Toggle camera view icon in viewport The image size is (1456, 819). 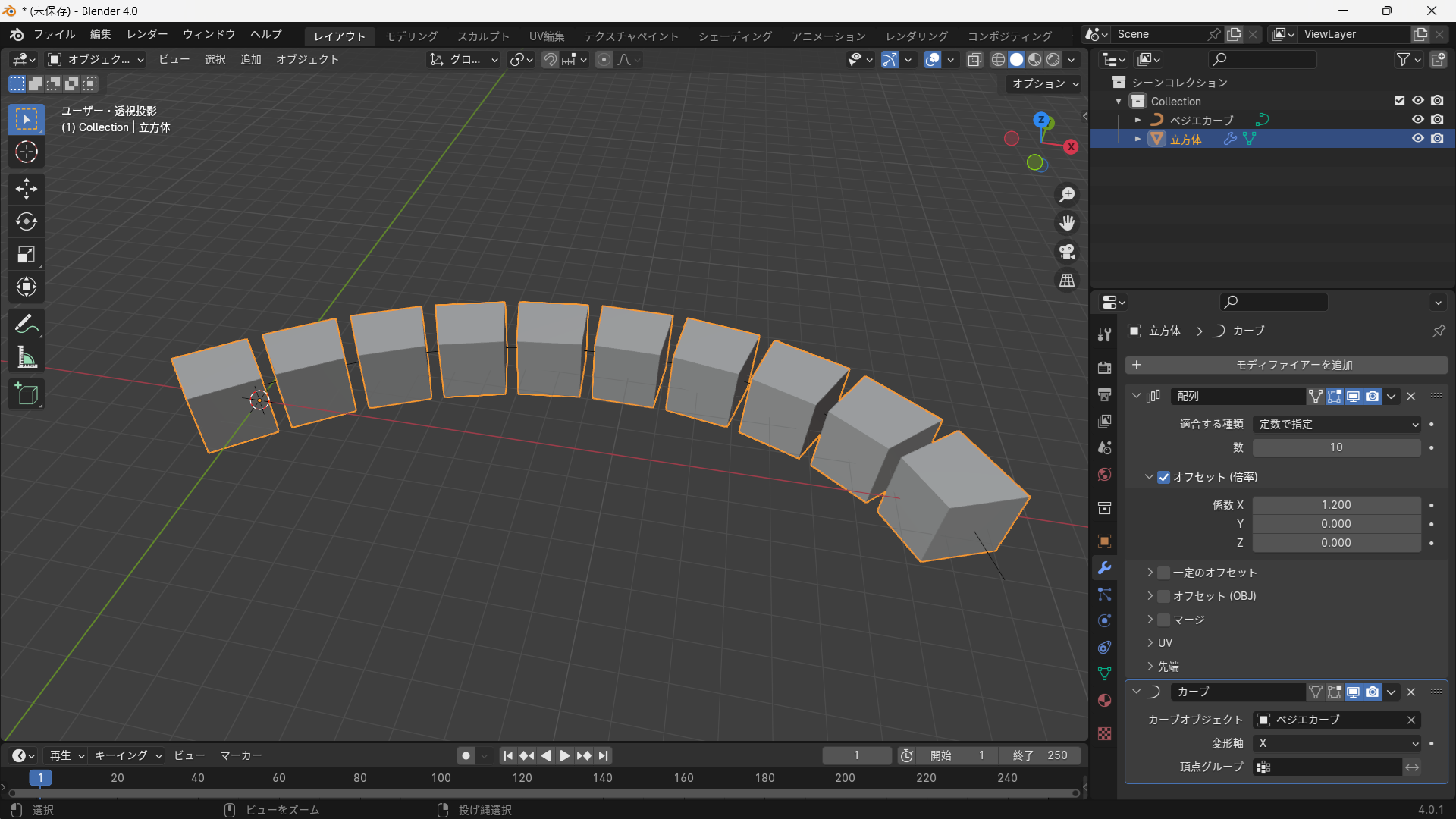coord(1067,252)
